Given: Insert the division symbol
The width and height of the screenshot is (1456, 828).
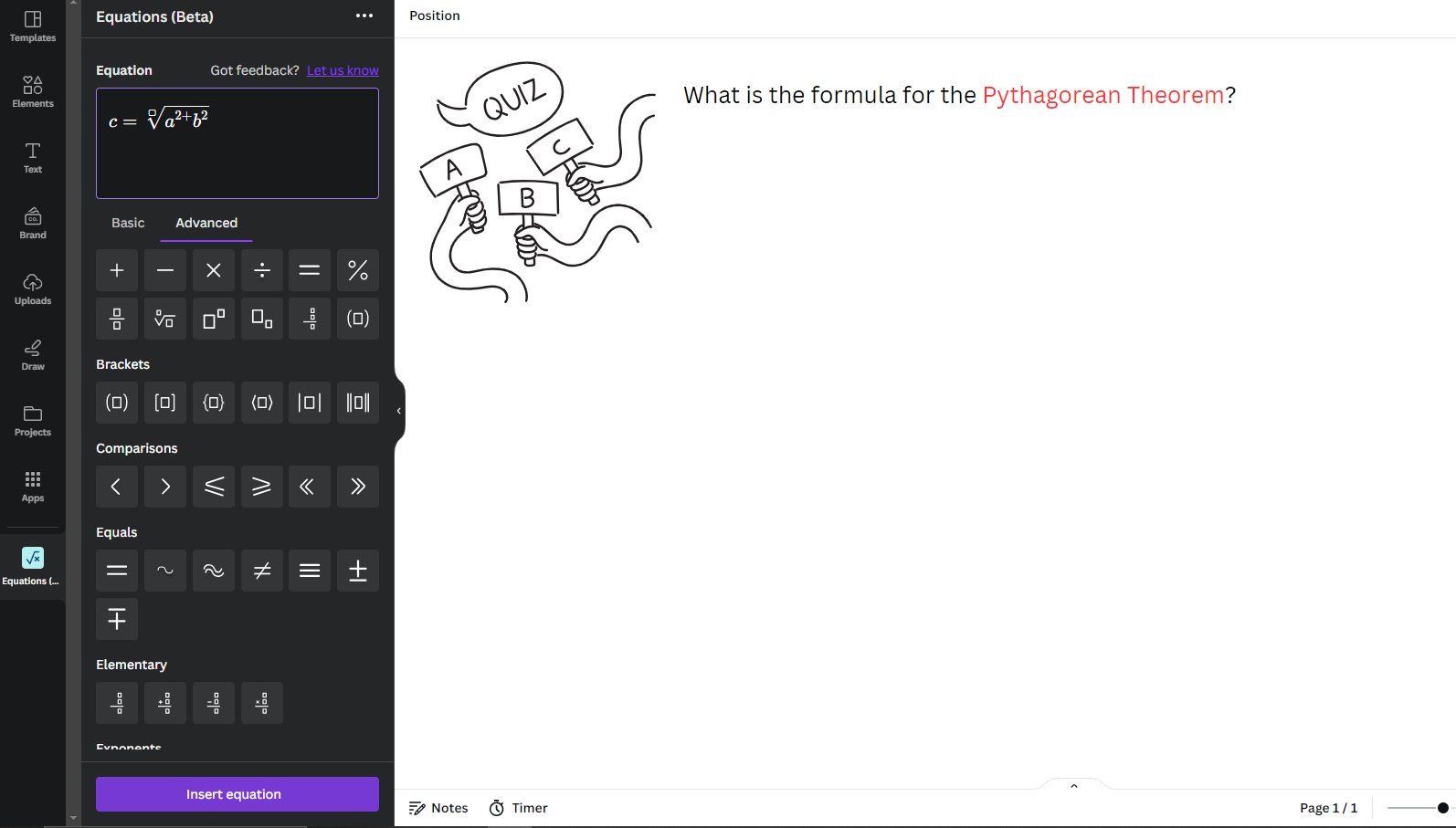Looking at the screenshot, I should click(262, 270).
